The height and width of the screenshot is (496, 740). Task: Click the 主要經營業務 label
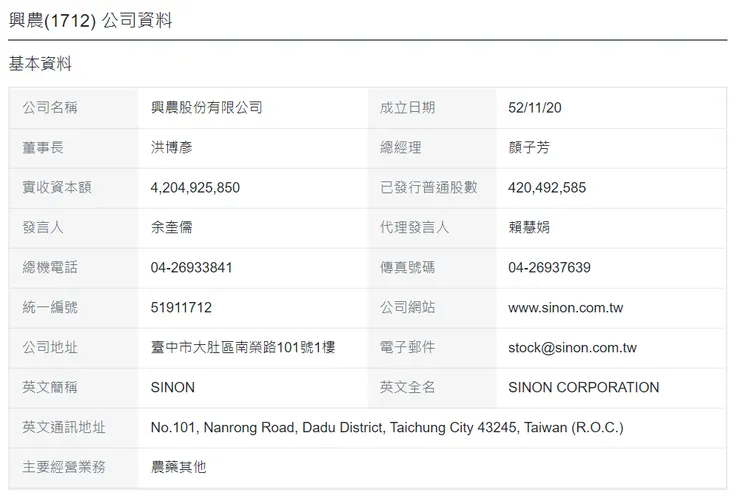pyautogui.click(x=64, y=467)
